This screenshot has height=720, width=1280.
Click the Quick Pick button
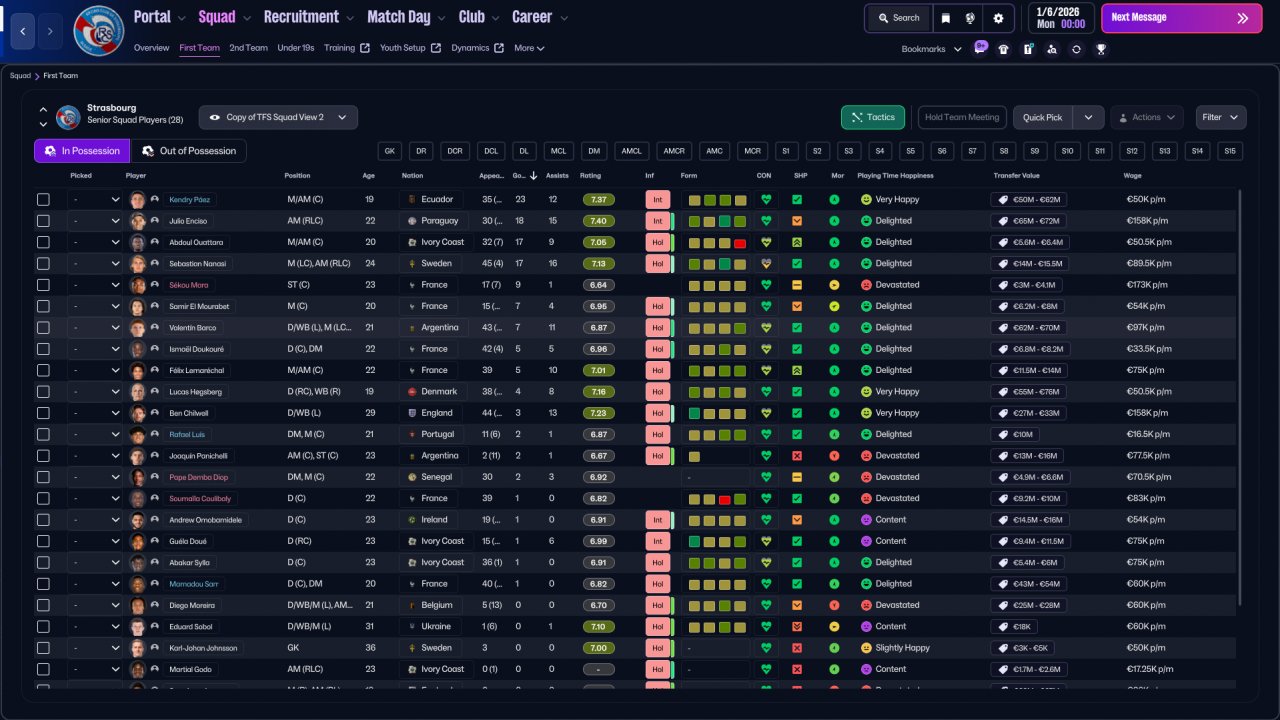(x=1043, y=117)
